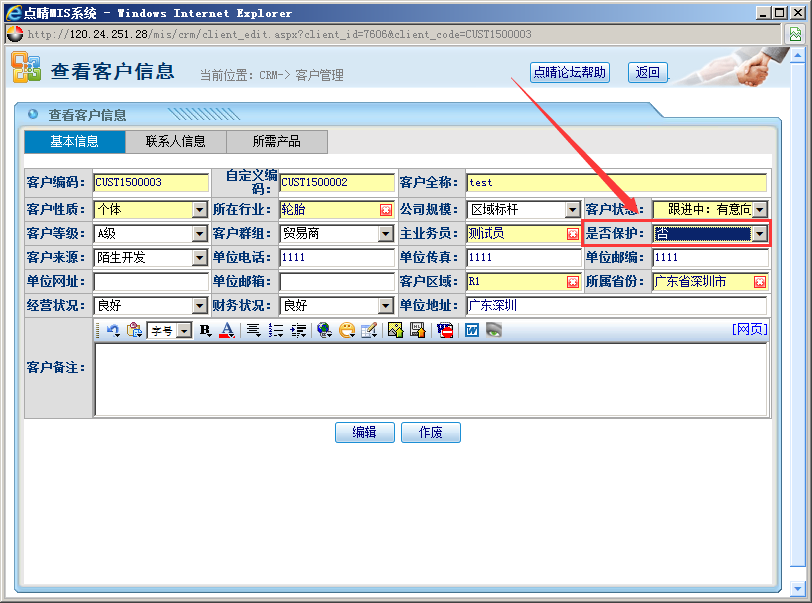
Task: Clear the 所在行业 field with red X
Action: click(x=386, y=210)
